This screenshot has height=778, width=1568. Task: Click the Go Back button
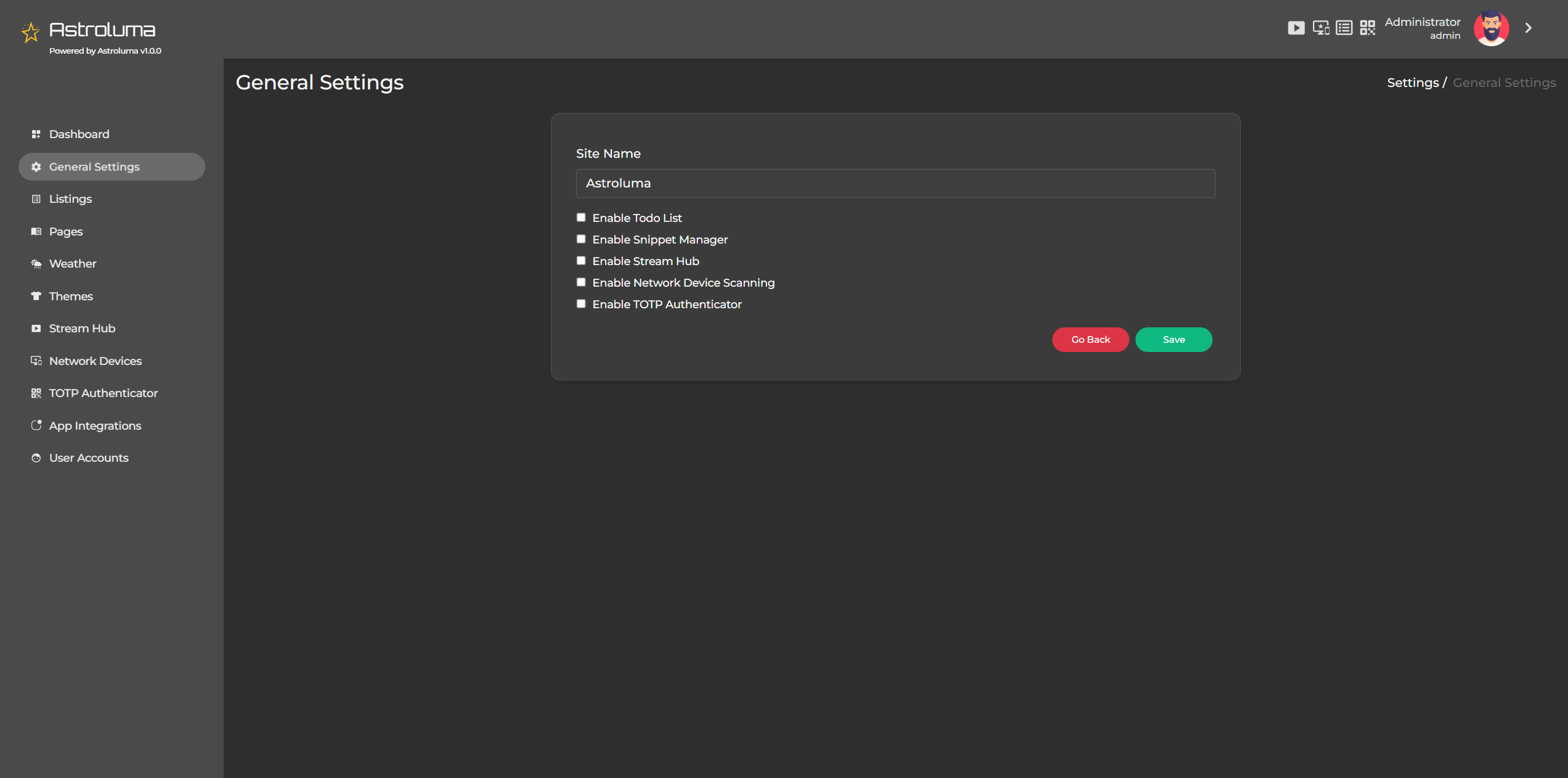pos(1090,339)
